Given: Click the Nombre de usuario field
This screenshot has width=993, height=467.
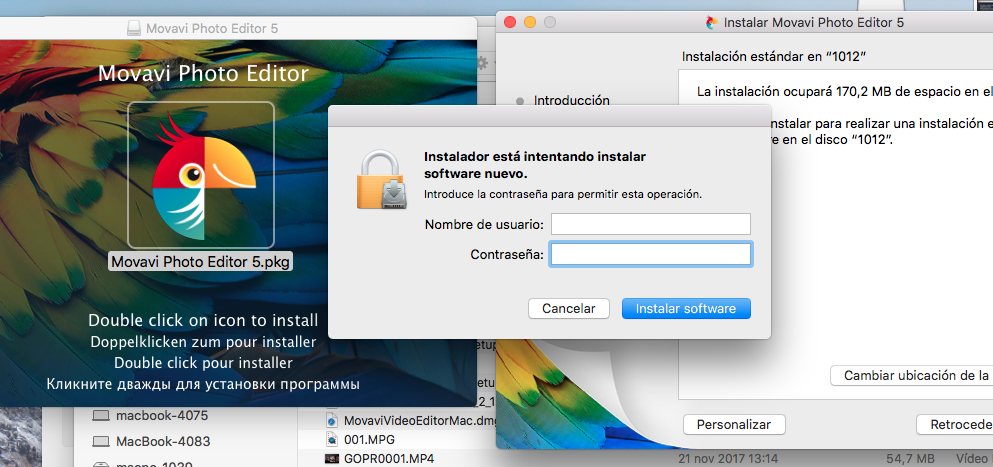Looking at the screenshot, I should 650,224.
